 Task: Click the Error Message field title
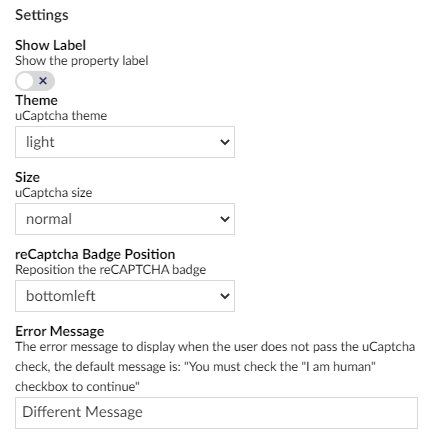tap(60, 331)
